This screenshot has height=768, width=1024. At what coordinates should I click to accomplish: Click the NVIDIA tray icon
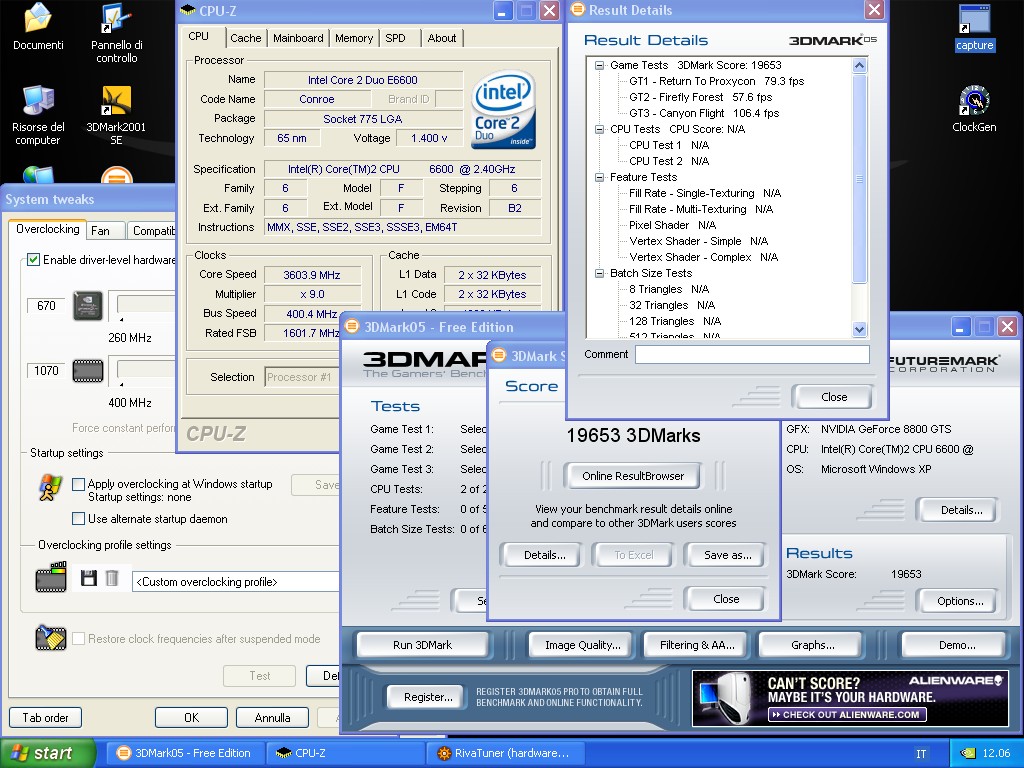coord(968,753)
